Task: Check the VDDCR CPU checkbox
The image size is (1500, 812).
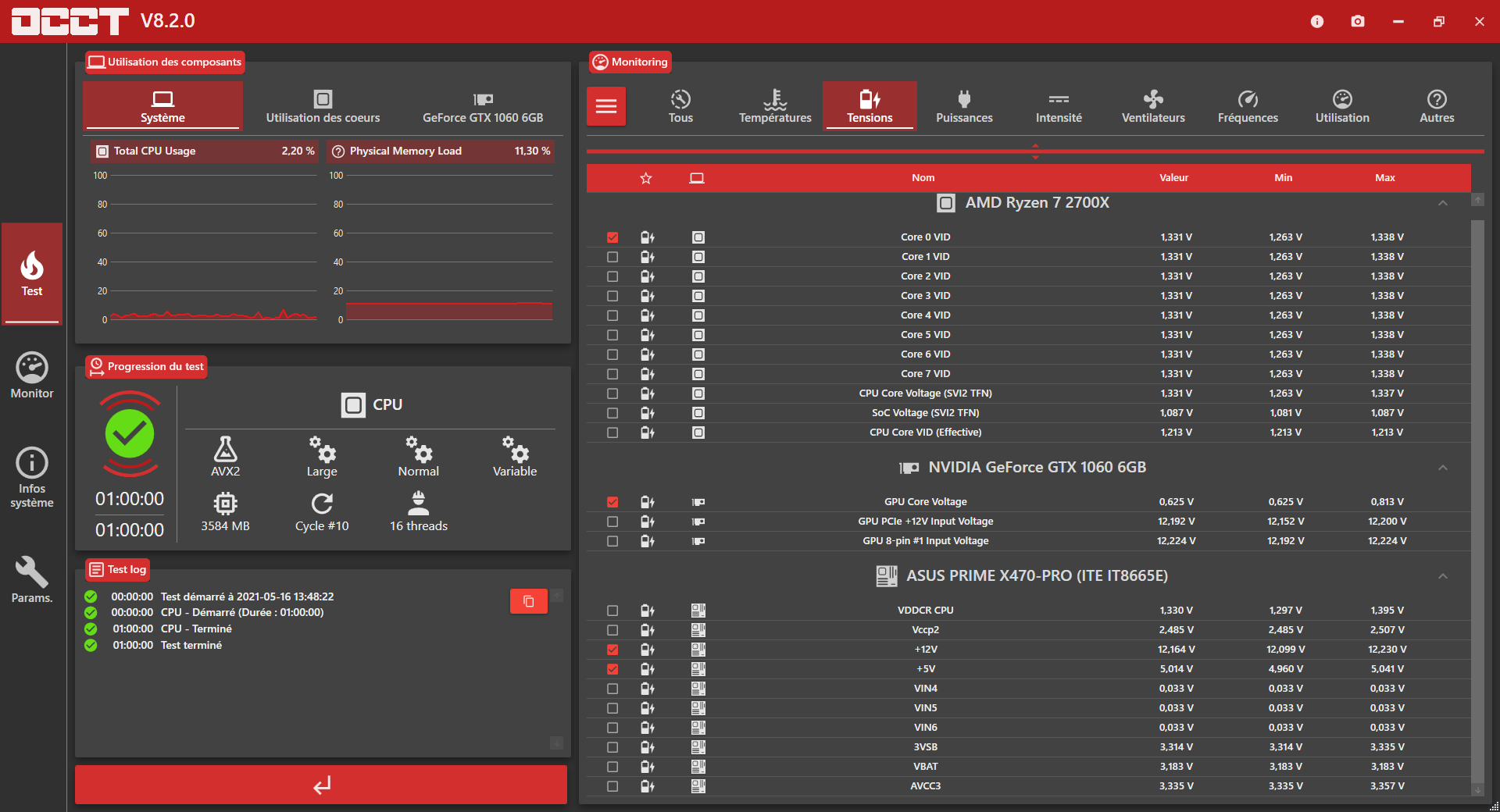Action: pyautogui.click(x=612, y=611)
